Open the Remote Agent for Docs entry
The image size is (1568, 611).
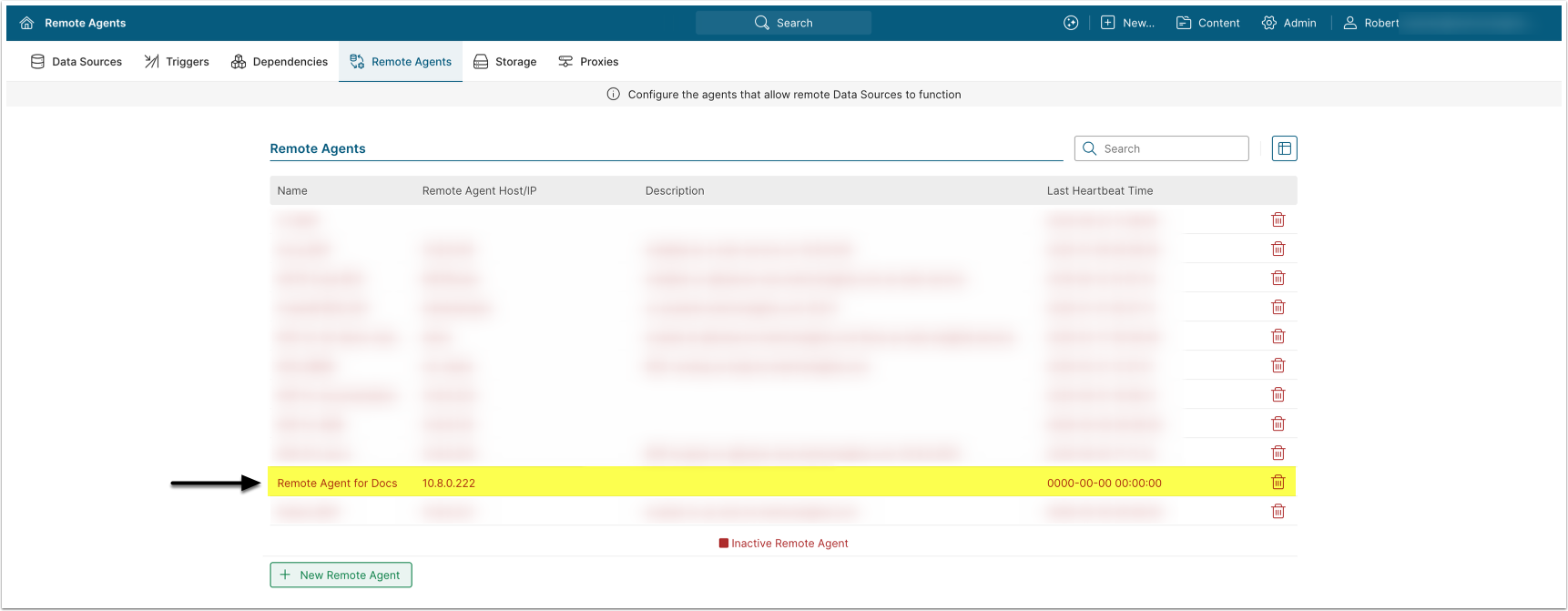pos(337,484)
